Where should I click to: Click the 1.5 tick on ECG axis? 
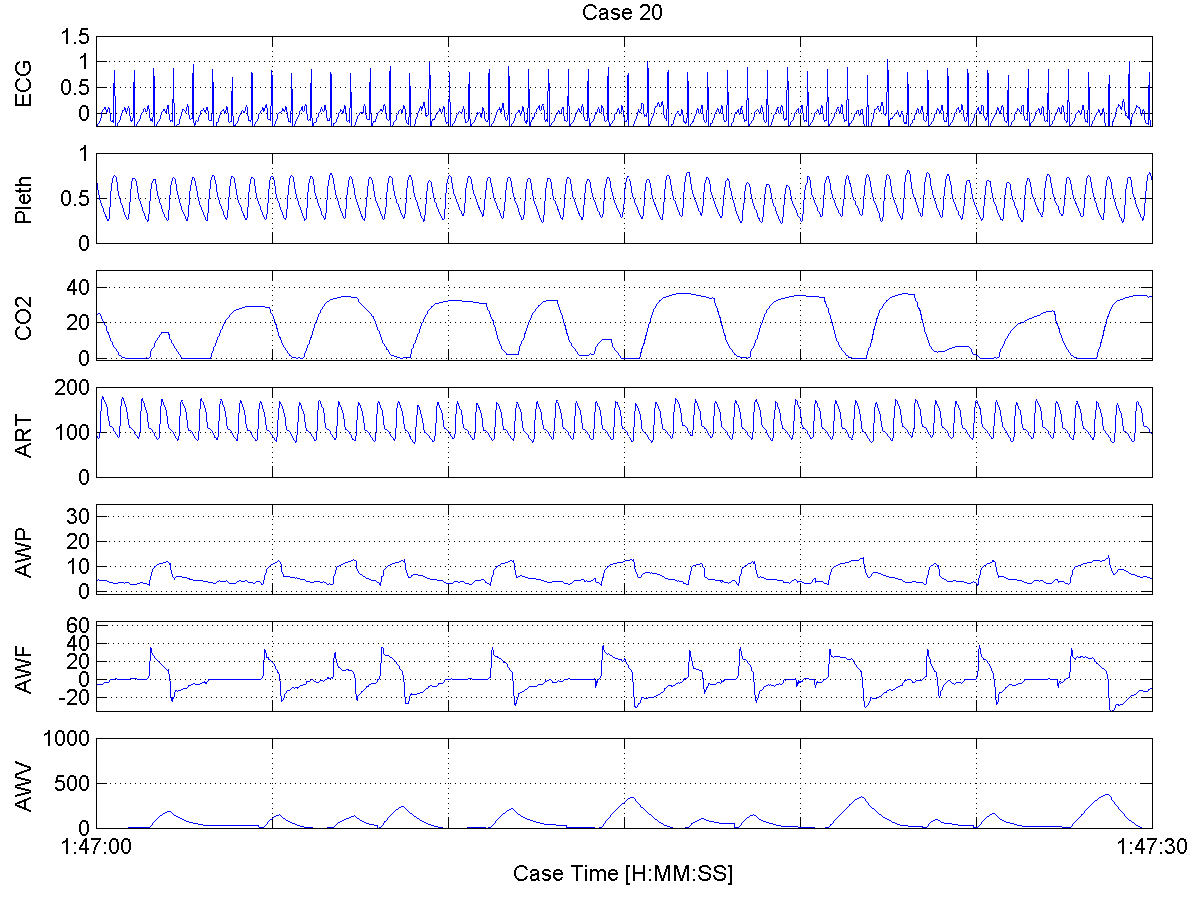coord(76,36)
